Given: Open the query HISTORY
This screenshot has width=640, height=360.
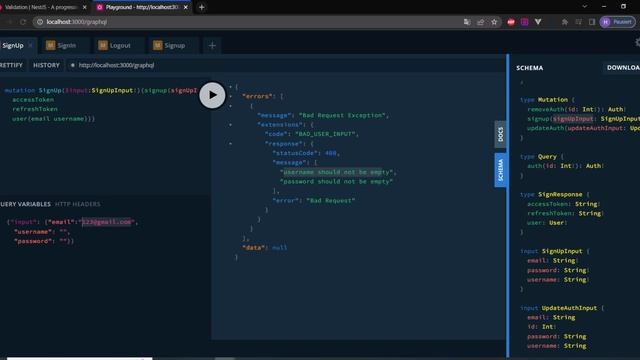Looking at the screenshot, I should [x=46, y=65].
